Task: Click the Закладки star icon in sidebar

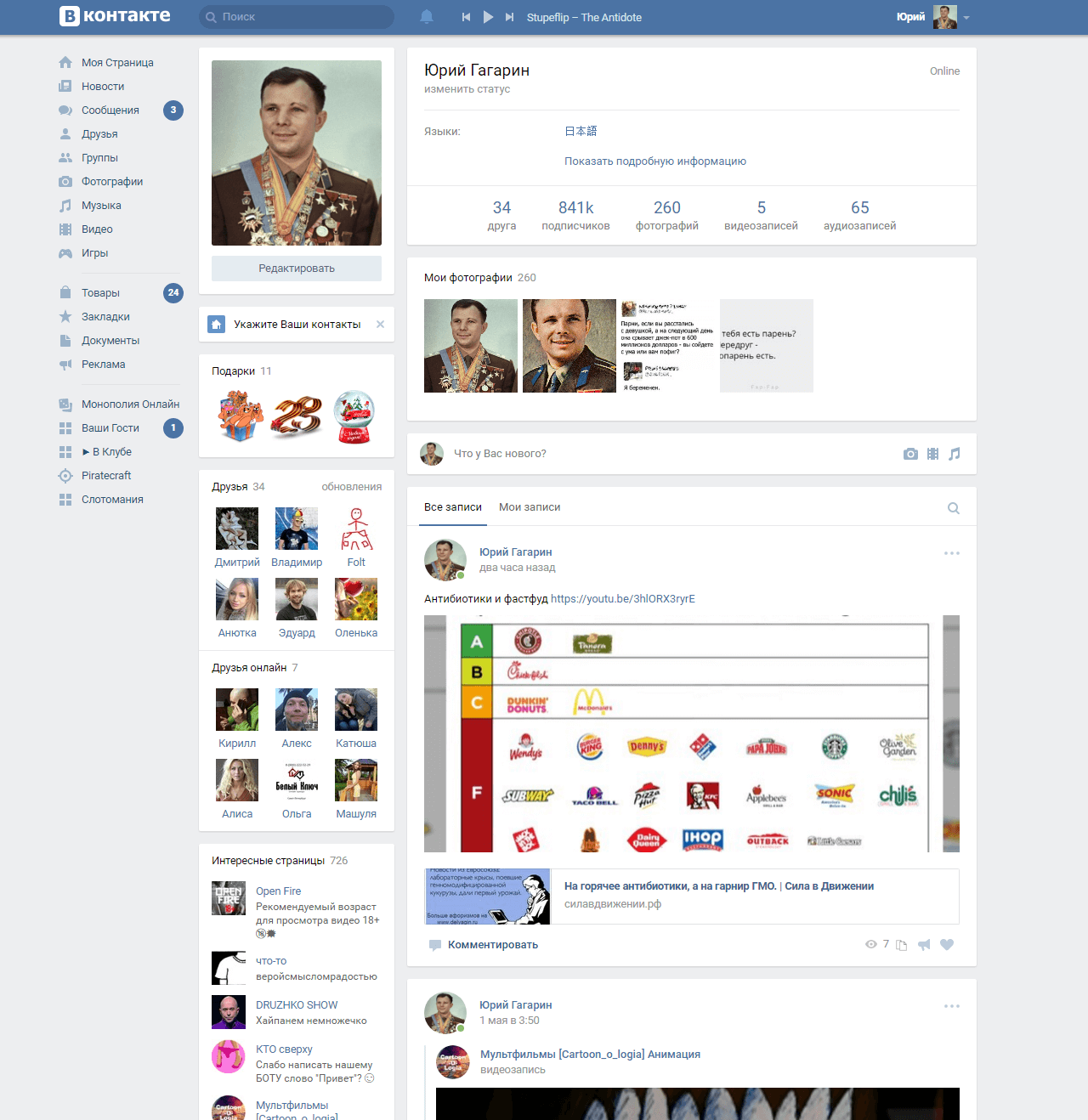Action: tap(65, 317)
